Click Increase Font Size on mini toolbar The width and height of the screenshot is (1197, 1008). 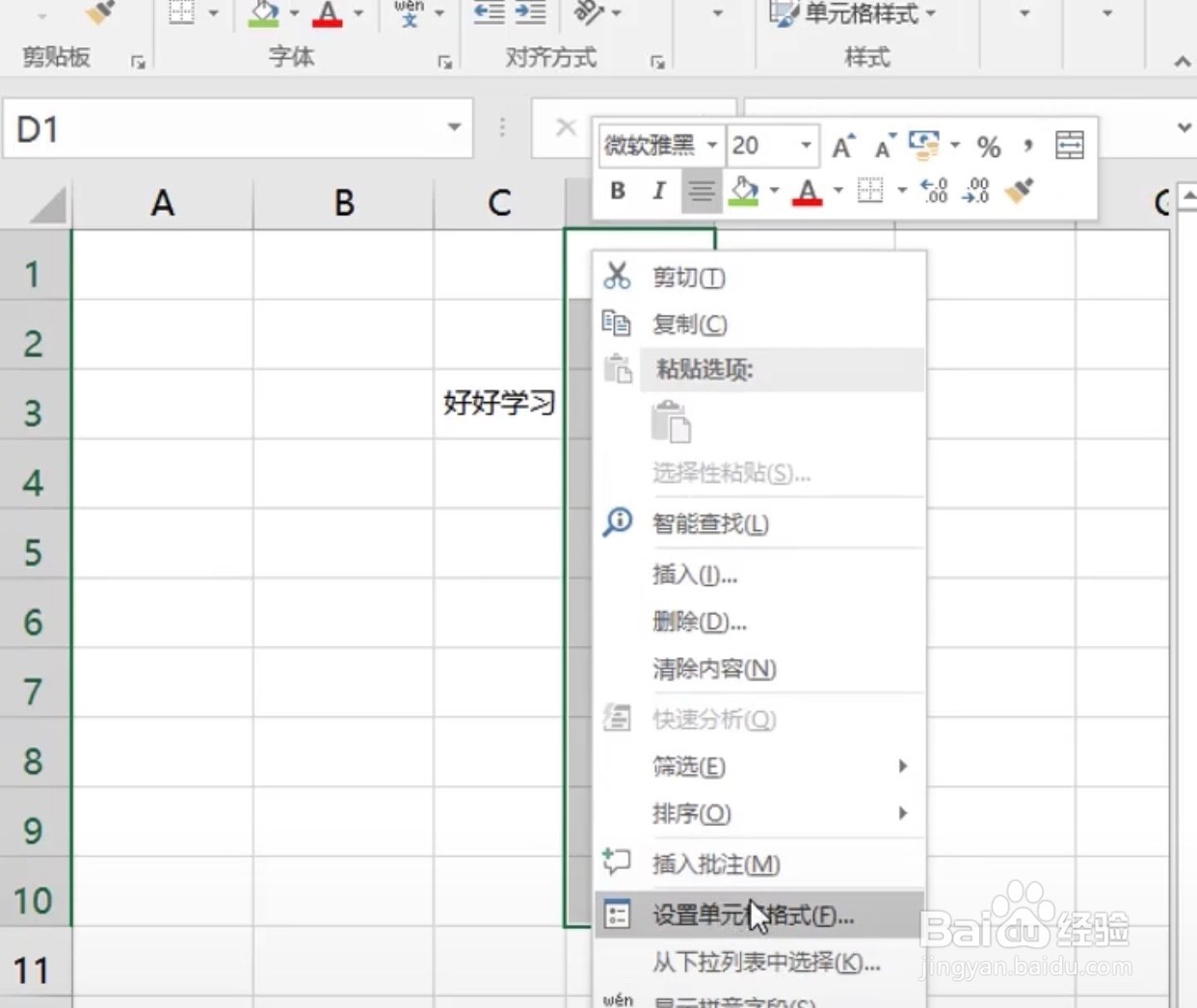click(840, 146)
